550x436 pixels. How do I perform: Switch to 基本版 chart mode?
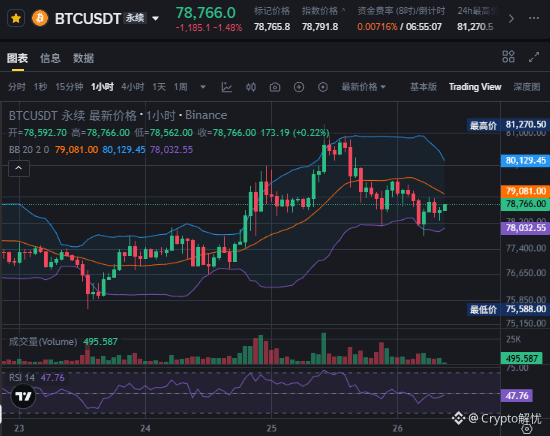(423, 87)
